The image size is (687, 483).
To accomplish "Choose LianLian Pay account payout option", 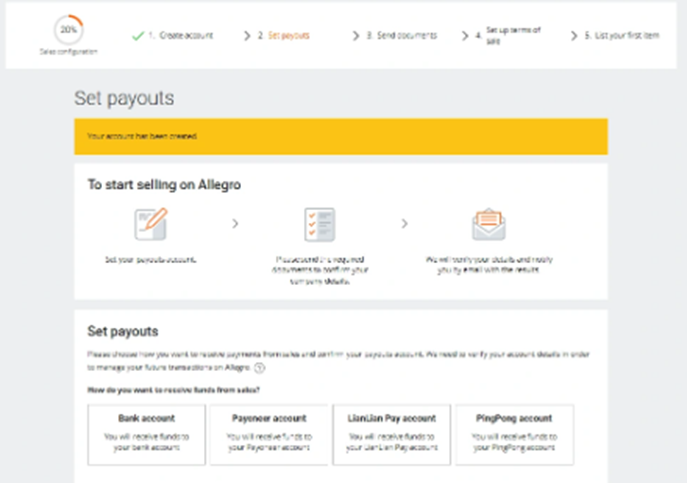I will click(x=392, y=434).
